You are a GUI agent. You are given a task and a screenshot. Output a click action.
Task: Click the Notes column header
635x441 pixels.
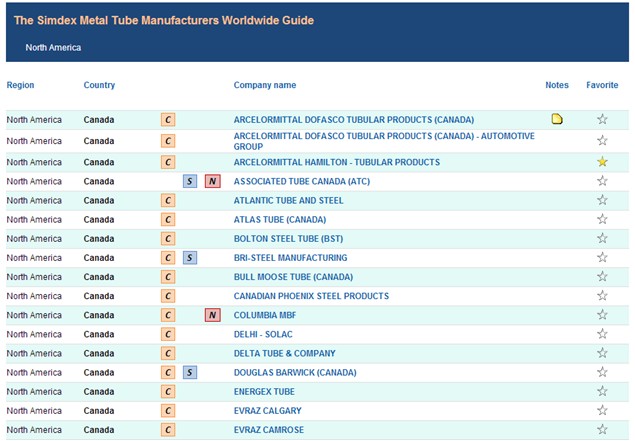point(557,85)
